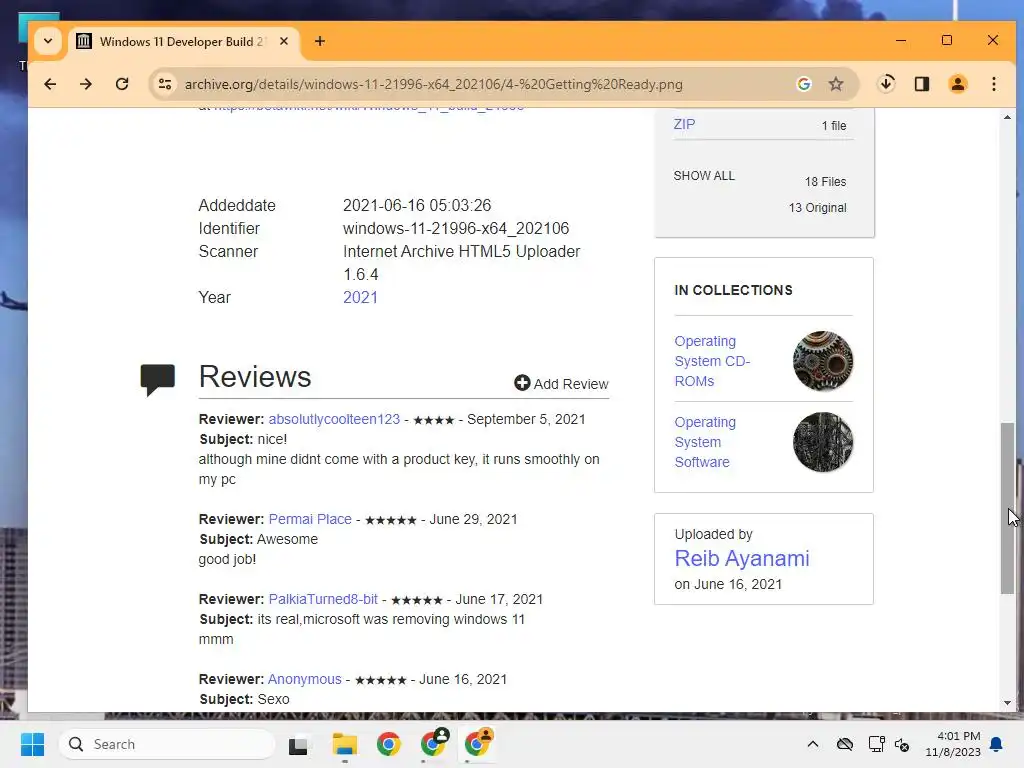
Task: Open Operating System CD-ROMs collection link
Action: point(712,361)
